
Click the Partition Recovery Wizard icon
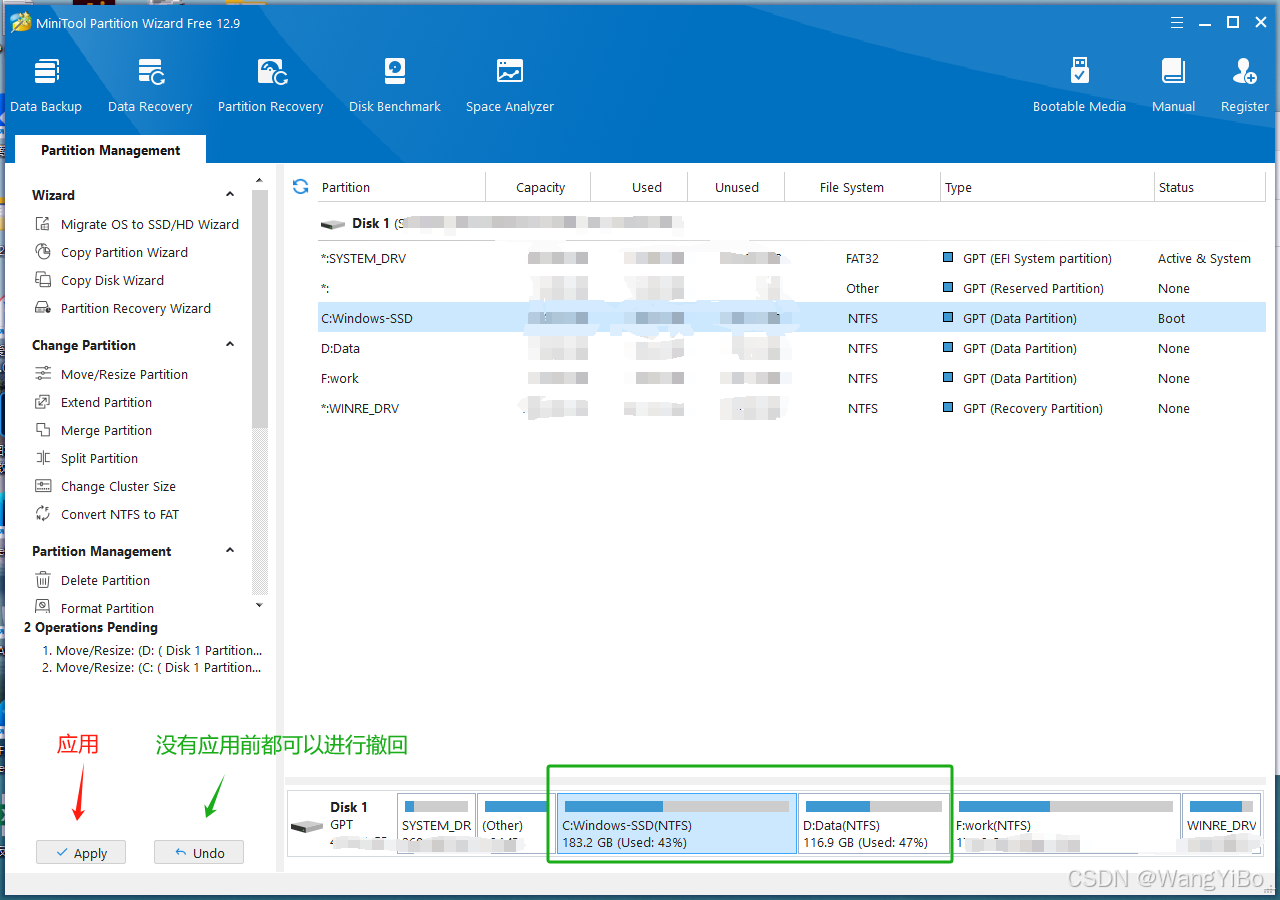click(43, 308)
